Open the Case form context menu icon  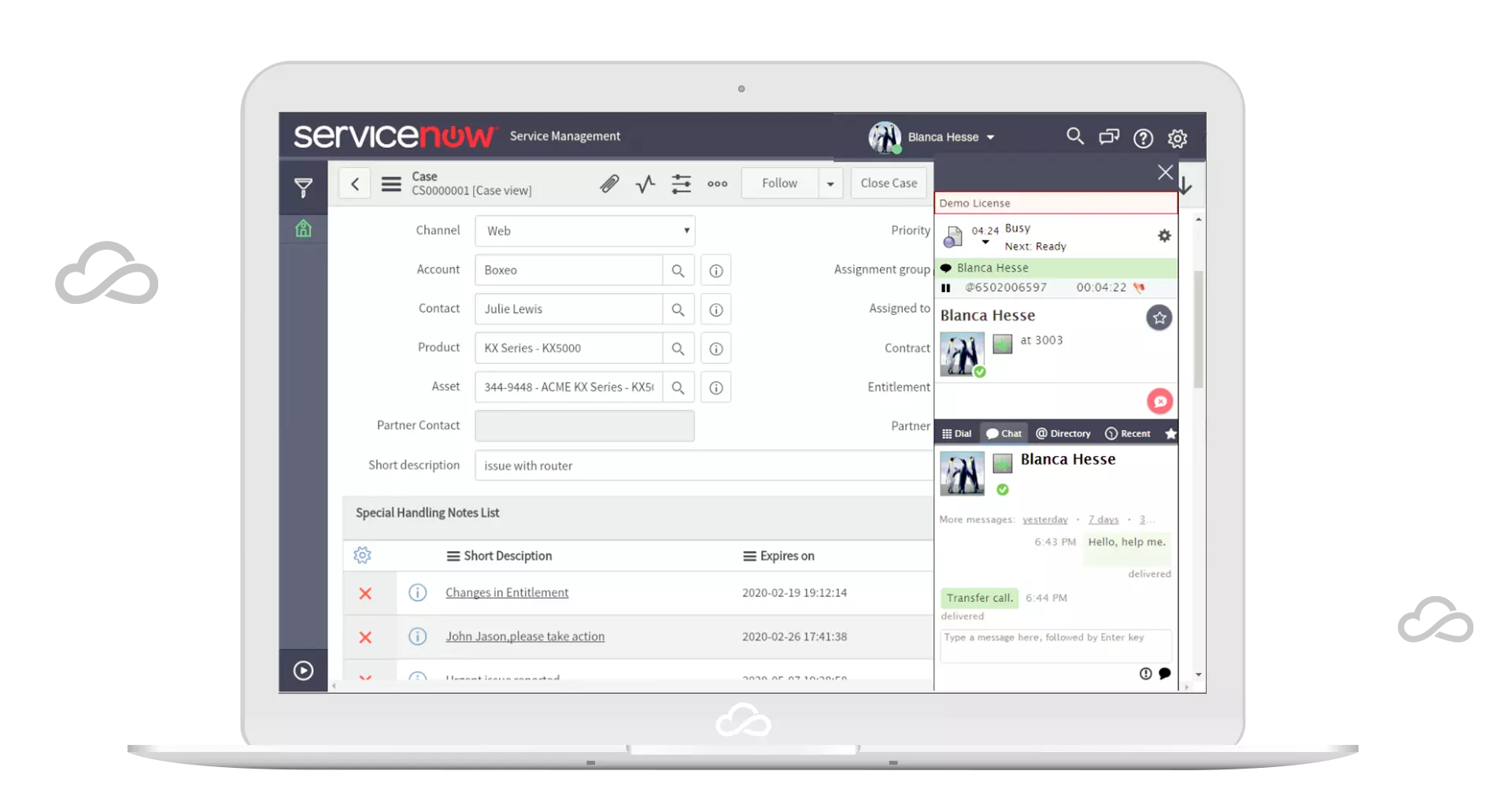pos(391,183)
